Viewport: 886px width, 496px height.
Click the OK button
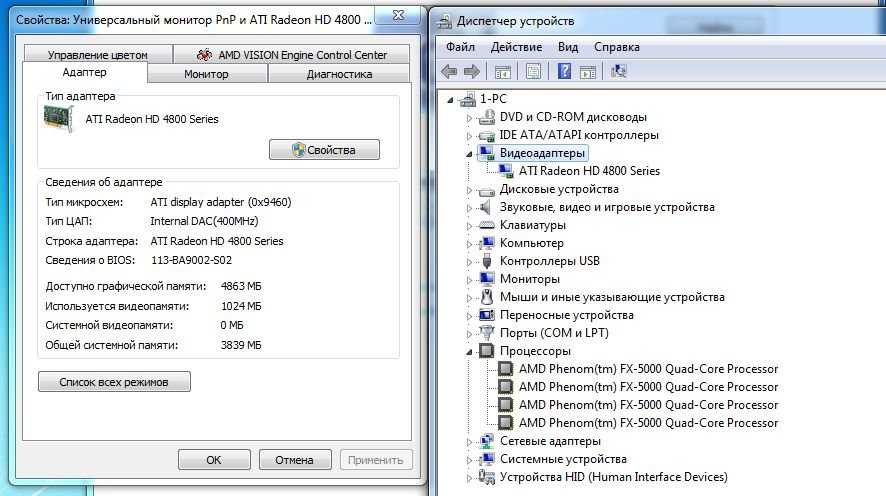click(x=214, y=460)
